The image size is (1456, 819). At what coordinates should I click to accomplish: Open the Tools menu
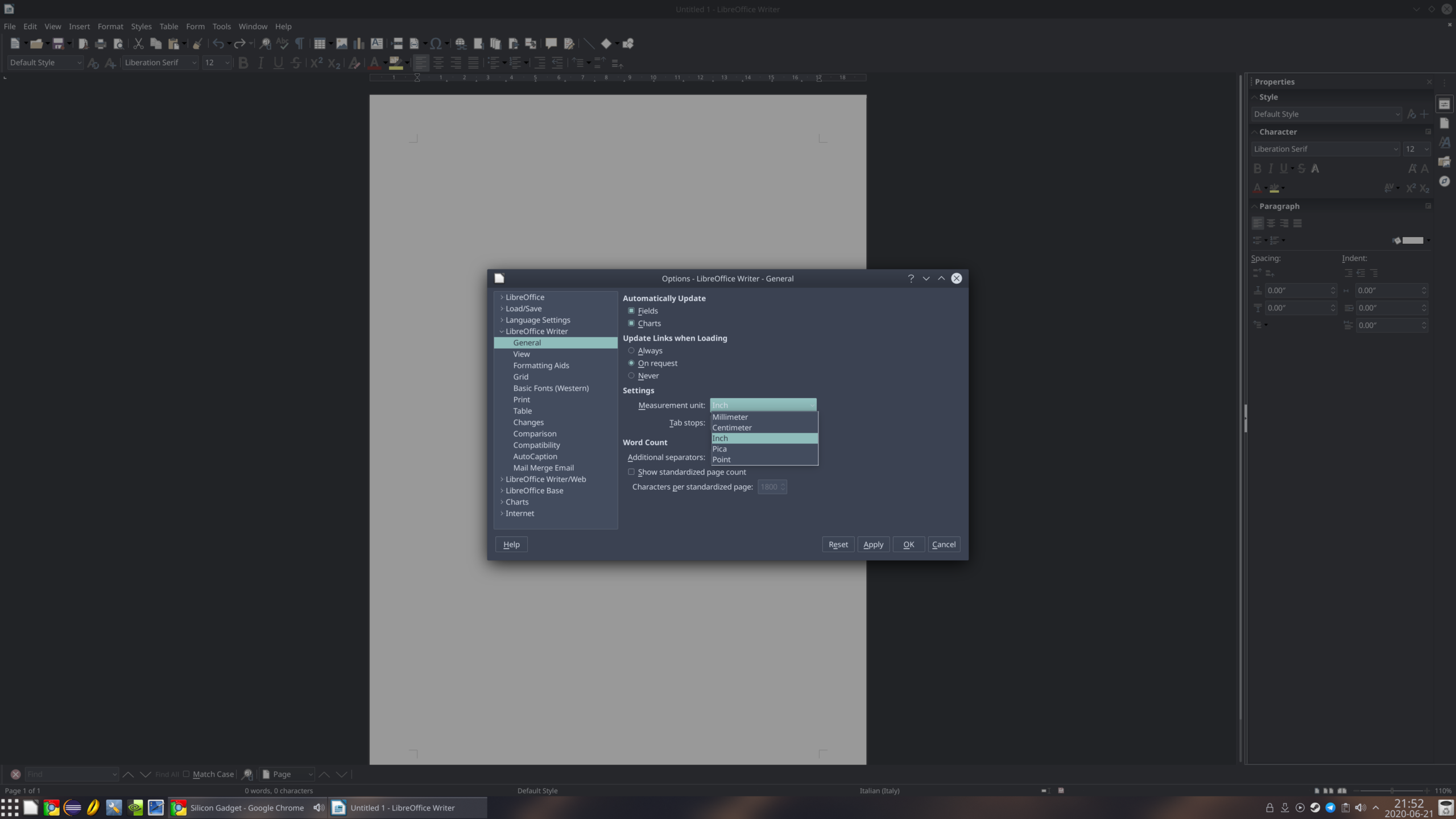[x=222, y=26]
